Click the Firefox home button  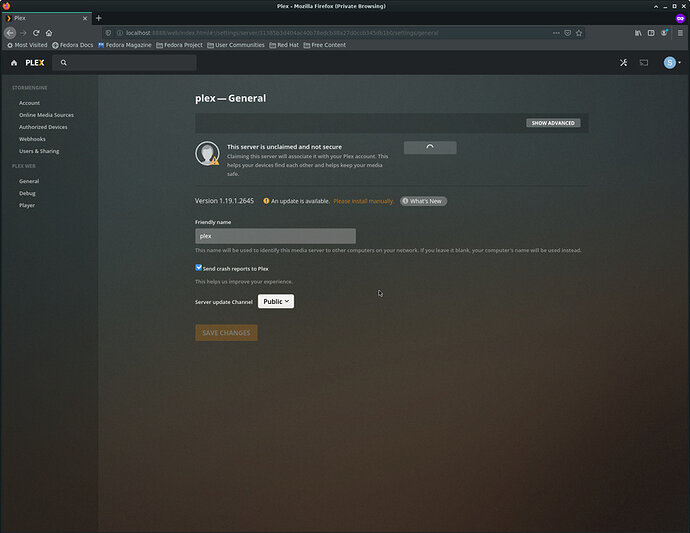49,33
